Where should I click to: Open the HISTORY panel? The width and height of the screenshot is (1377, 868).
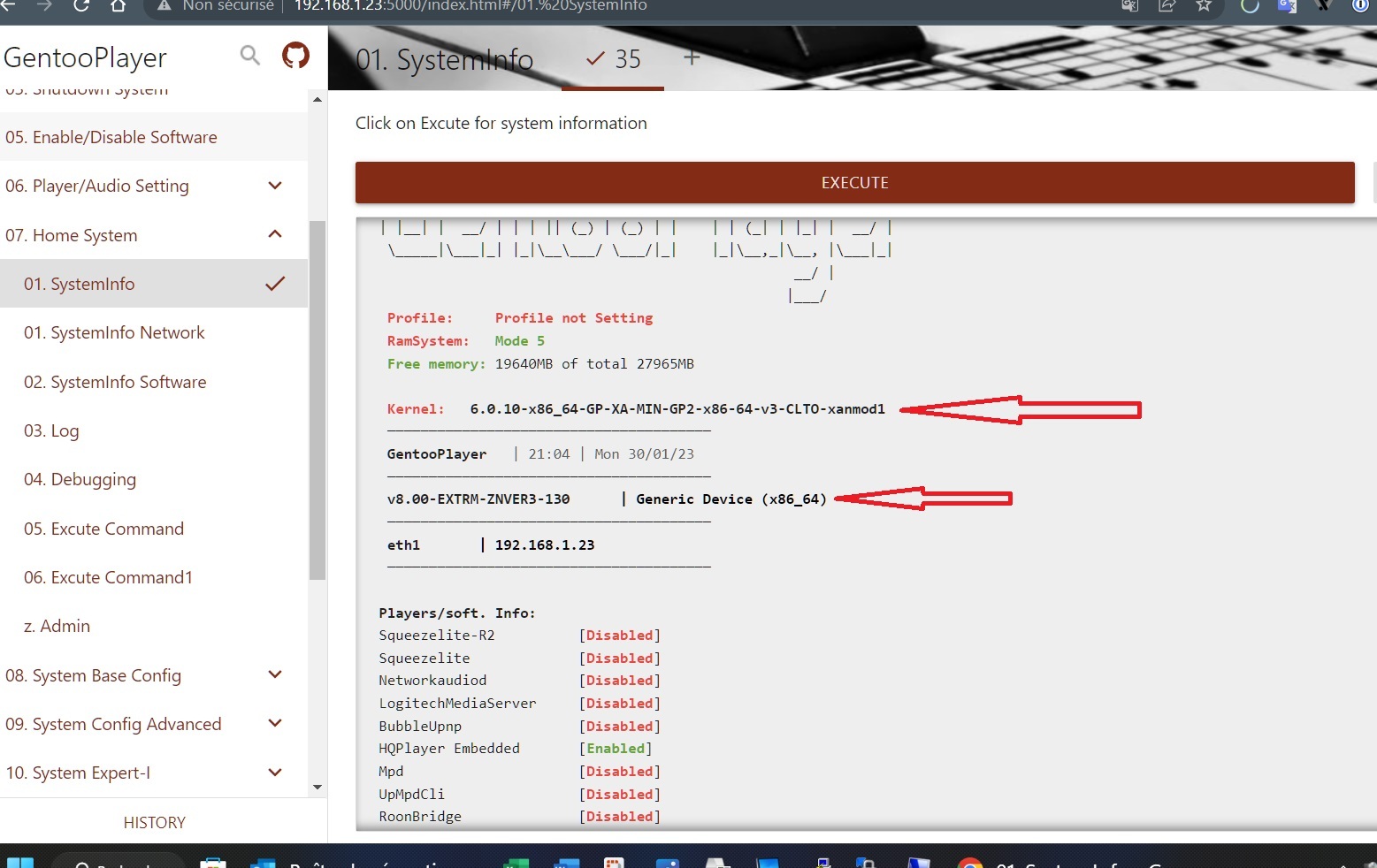pyautogui.click(x=155, y=822)
